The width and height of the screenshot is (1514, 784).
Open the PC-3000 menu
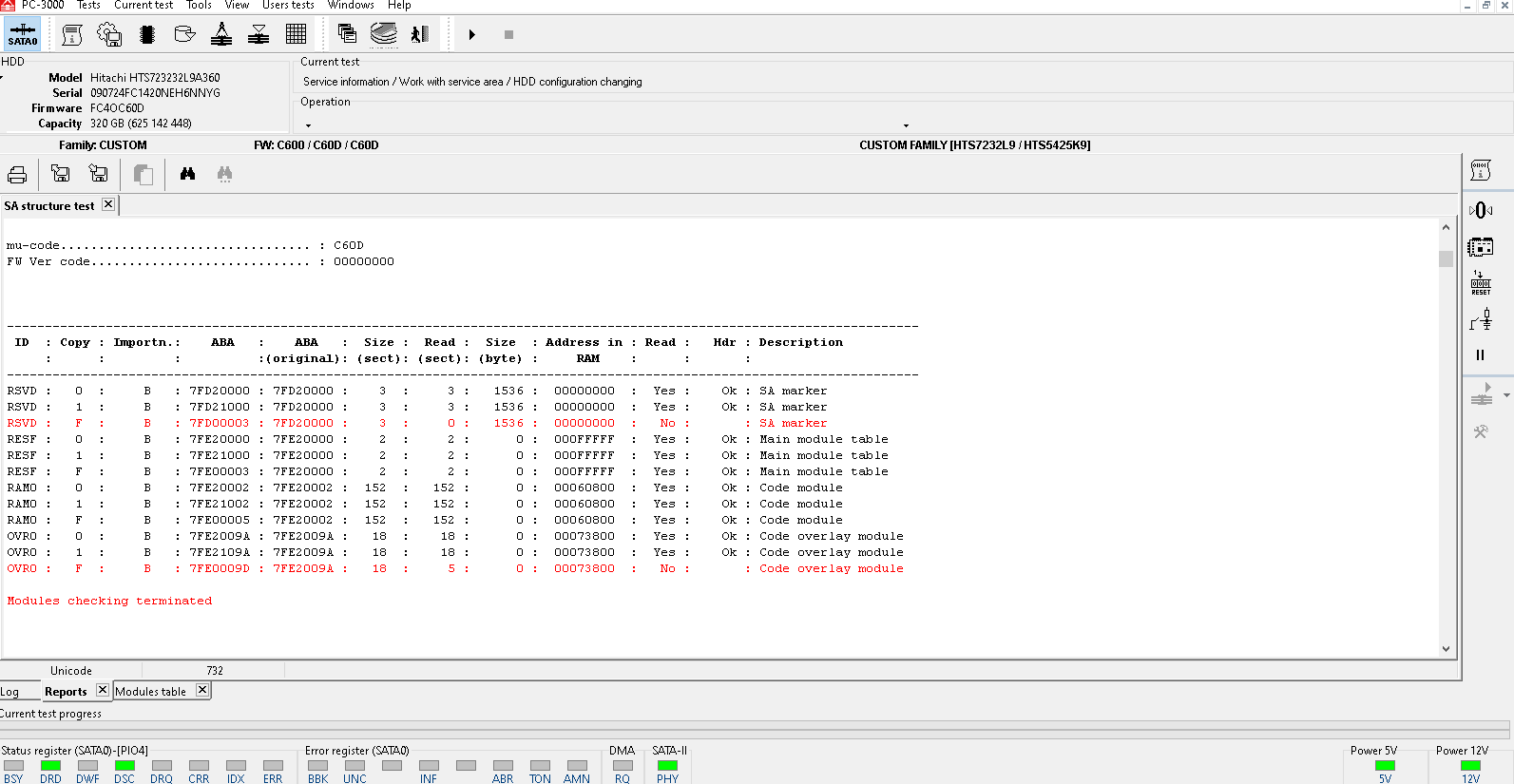click(x=43, y=6)
